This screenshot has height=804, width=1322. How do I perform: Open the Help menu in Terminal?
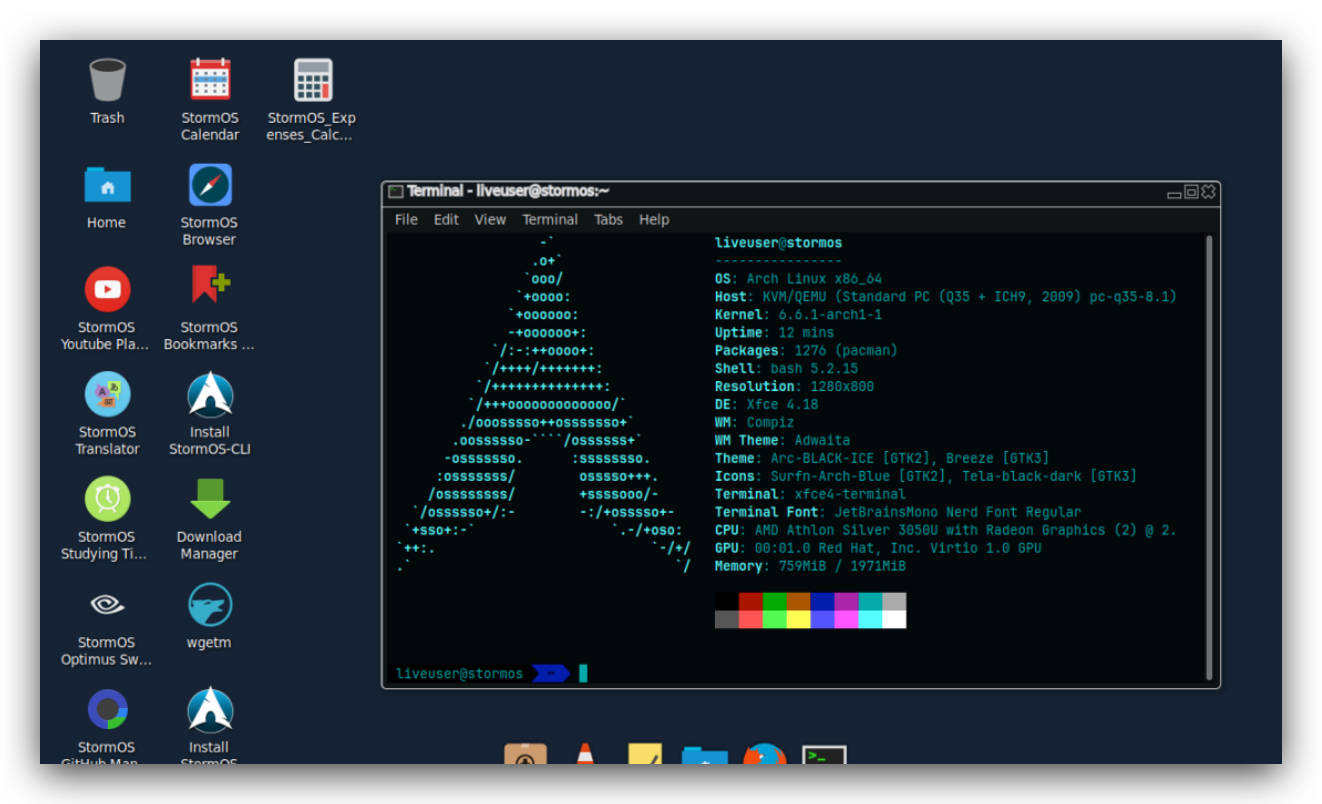coord(654,220)
